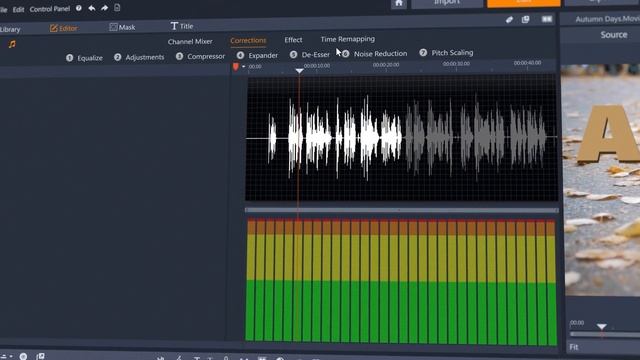Screen dimensions: 640x360
Task: Choose the Adjustments correction
Action: (139, 57)
